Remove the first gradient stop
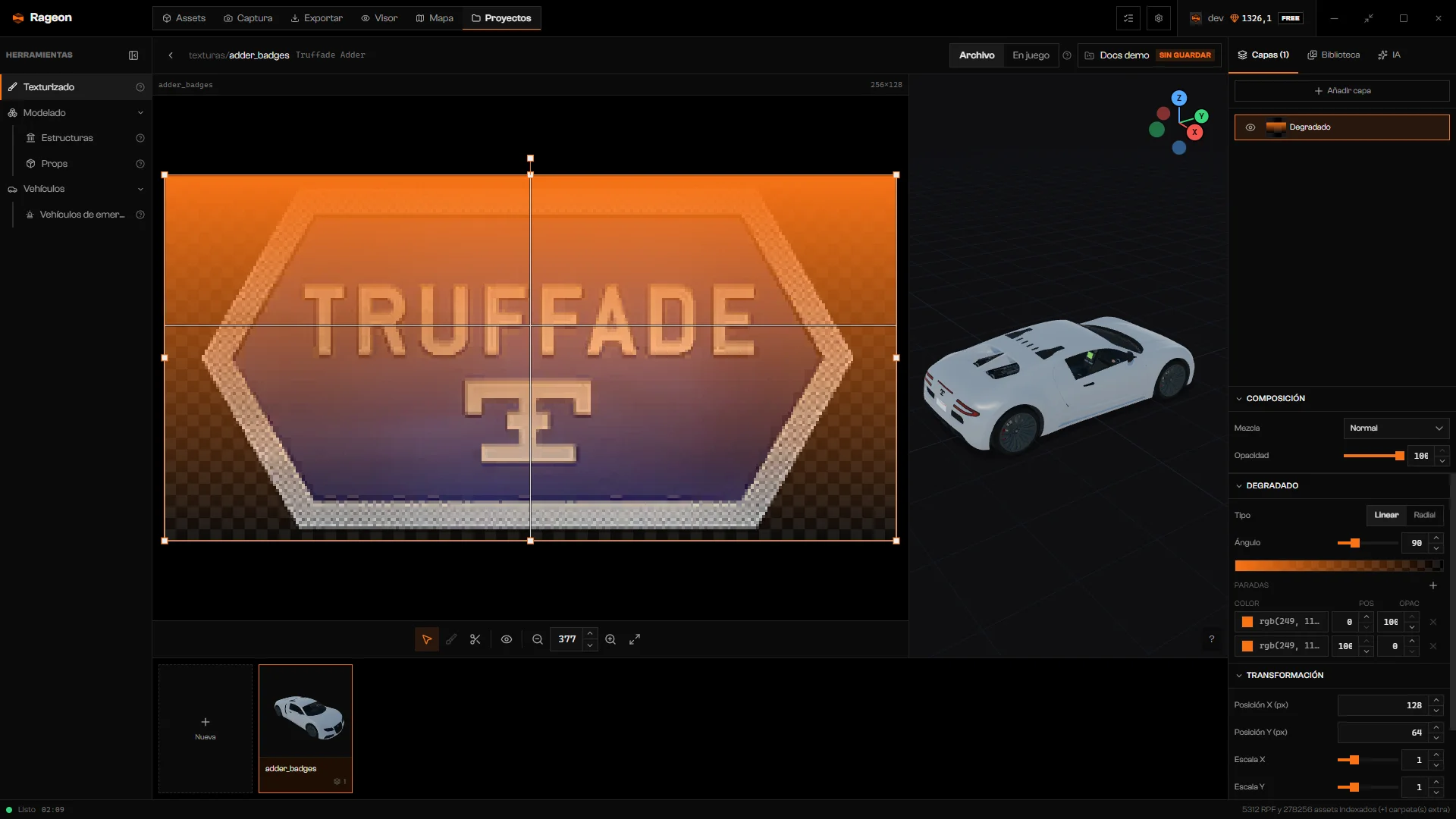This screenshot has height=819, width=1456. click(x=1433, y=622)
